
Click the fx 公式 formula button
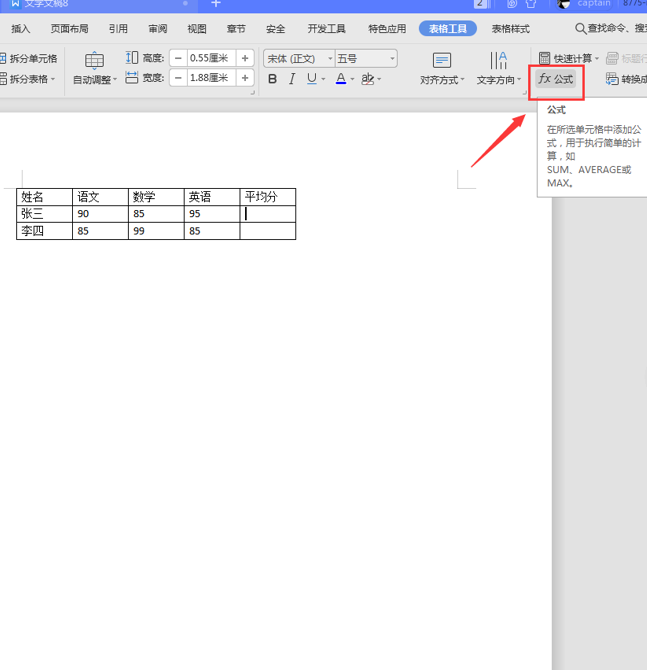556,79
